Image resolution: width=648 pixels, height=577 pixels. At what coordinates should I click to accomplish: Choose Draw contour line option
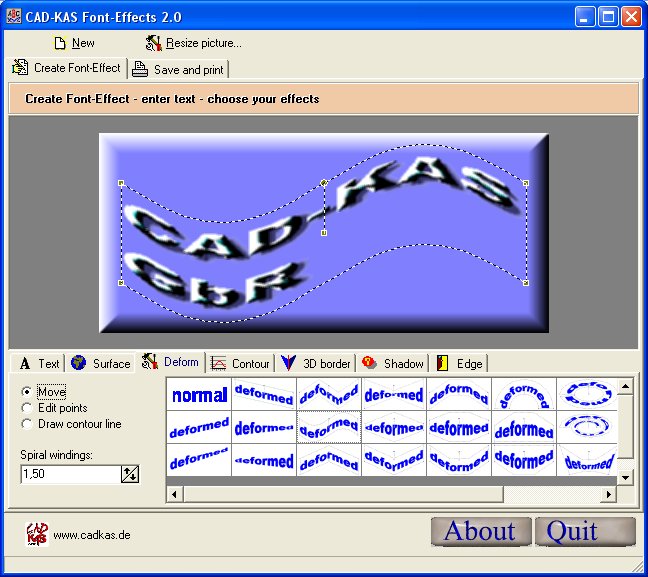(27, 424)
